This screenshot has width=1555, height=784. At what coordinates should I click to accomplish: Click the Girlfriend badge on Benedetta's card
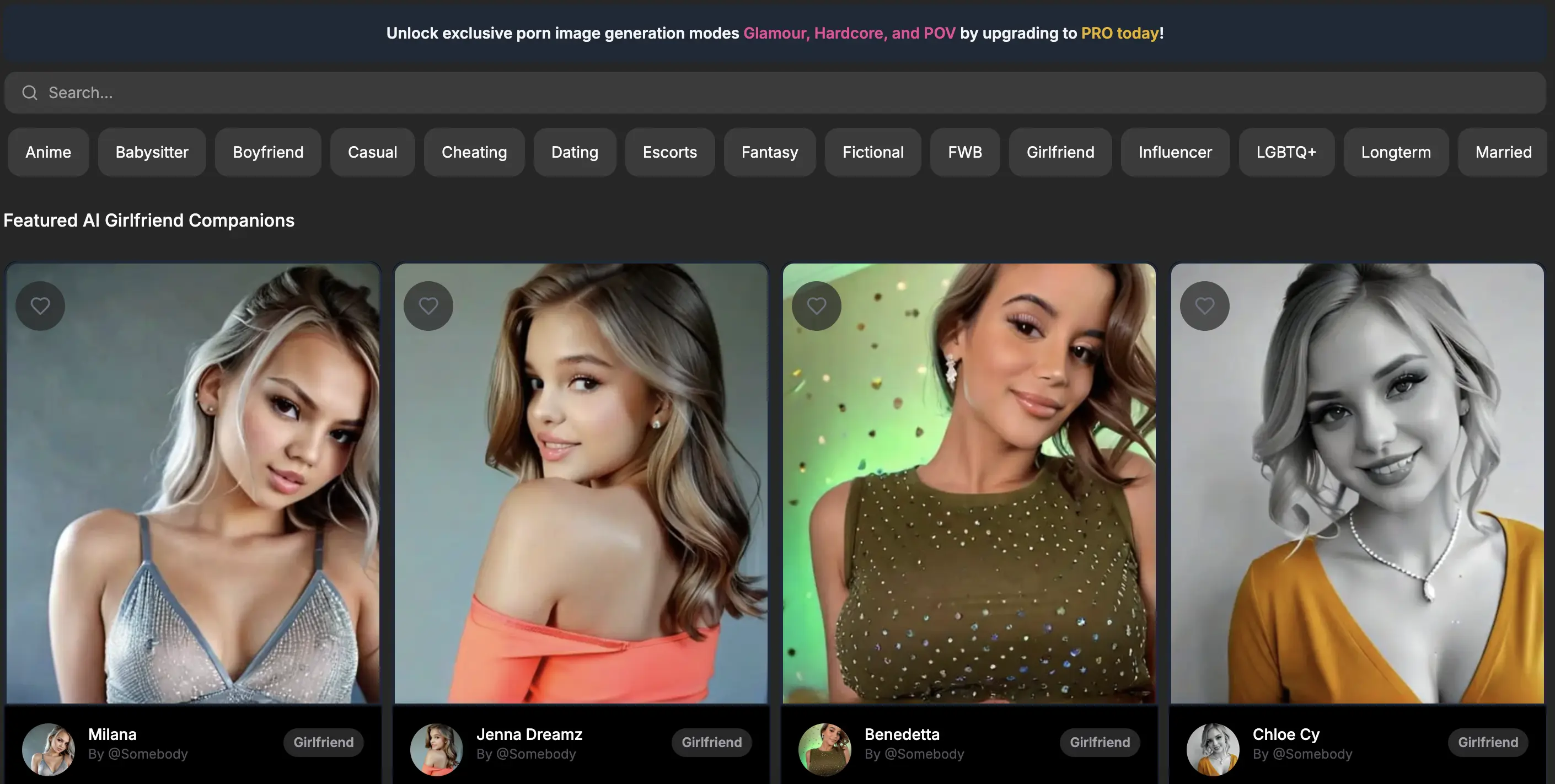[x=1099, y=742]
